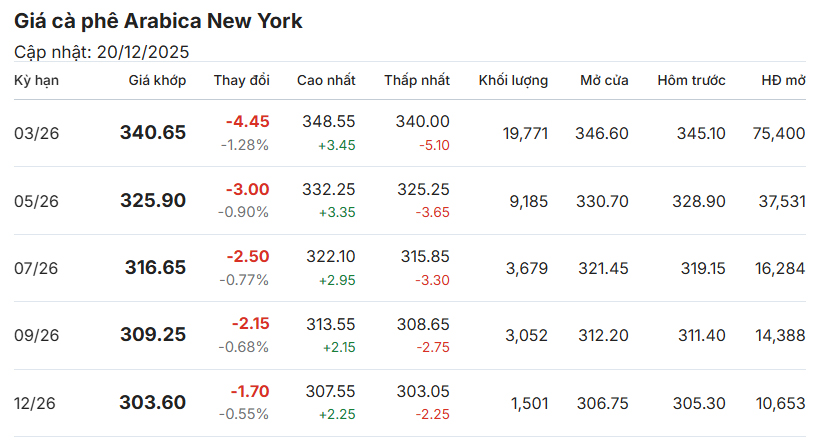Select the 07/26 contract term

37,268
